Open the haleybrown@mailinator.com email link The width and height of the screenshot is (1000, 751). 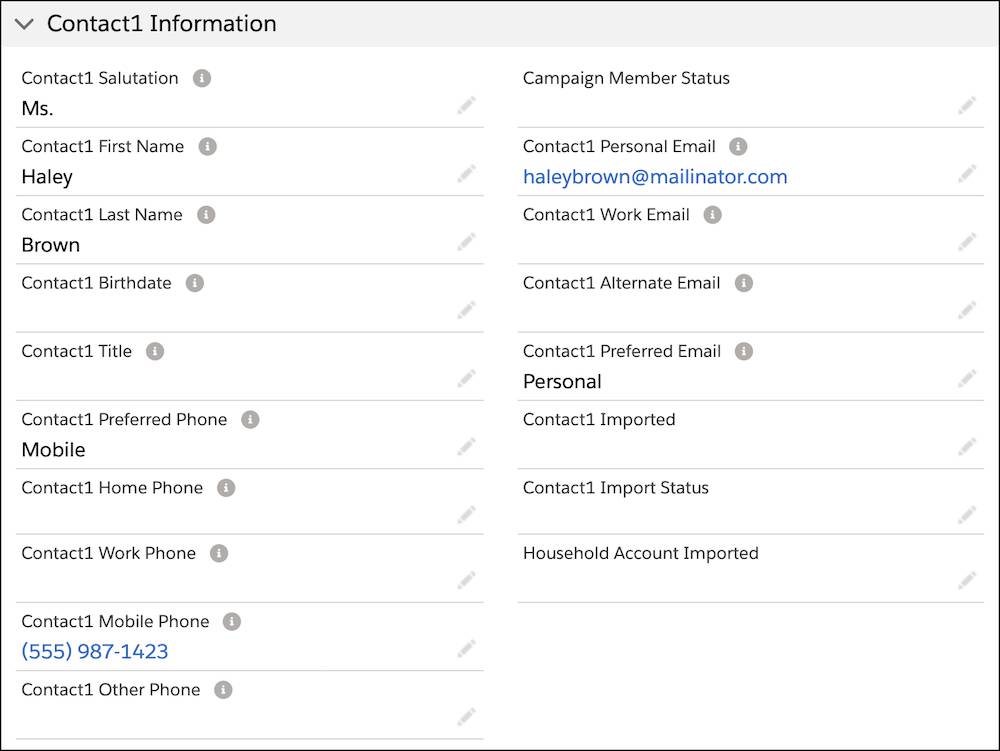tap(655, 177)
